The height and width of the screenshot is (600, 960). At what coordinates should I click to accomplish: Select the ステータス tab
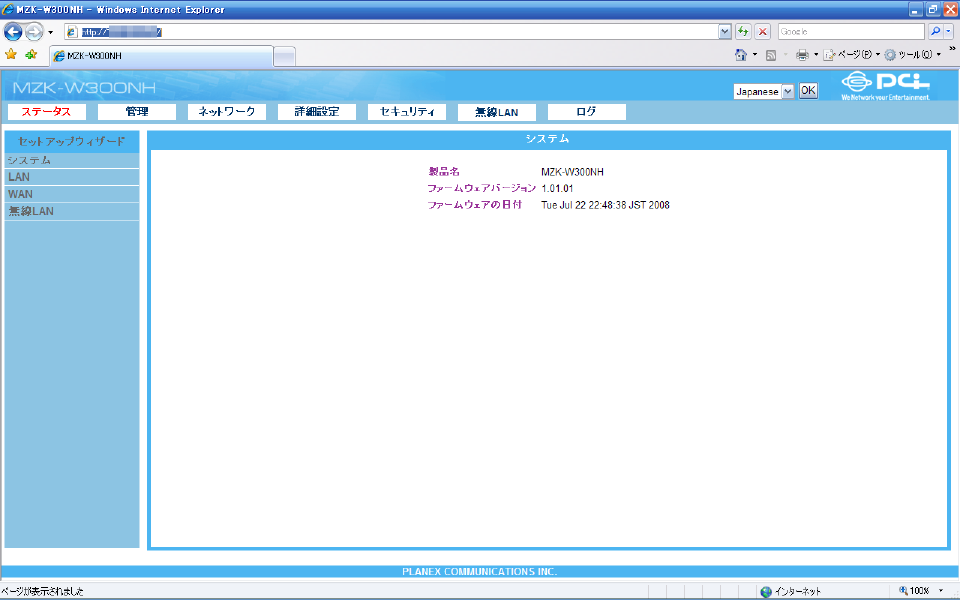click(x=47, y=112)
